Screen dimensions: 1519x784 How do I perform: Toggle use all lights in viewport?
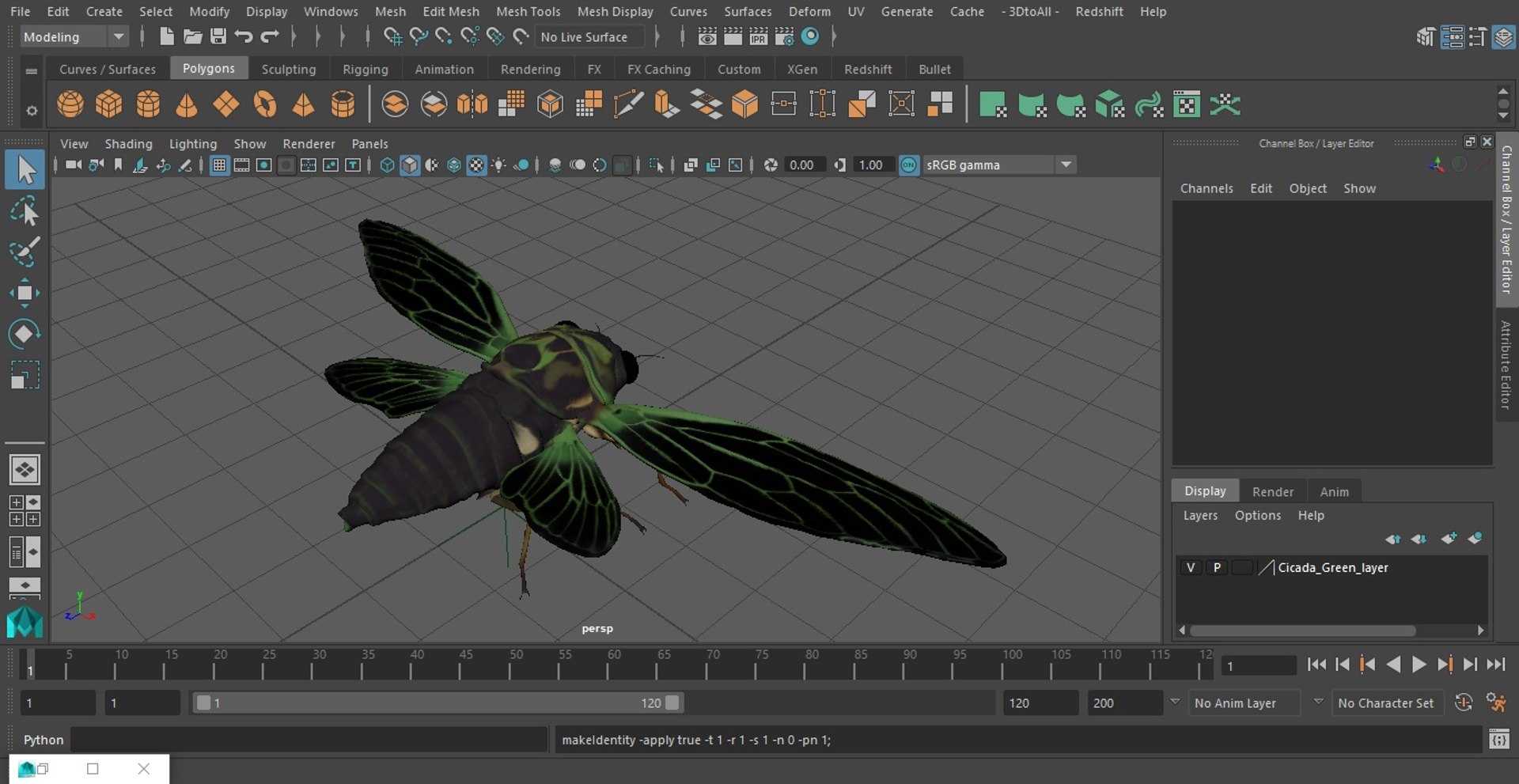click(498, 165)
